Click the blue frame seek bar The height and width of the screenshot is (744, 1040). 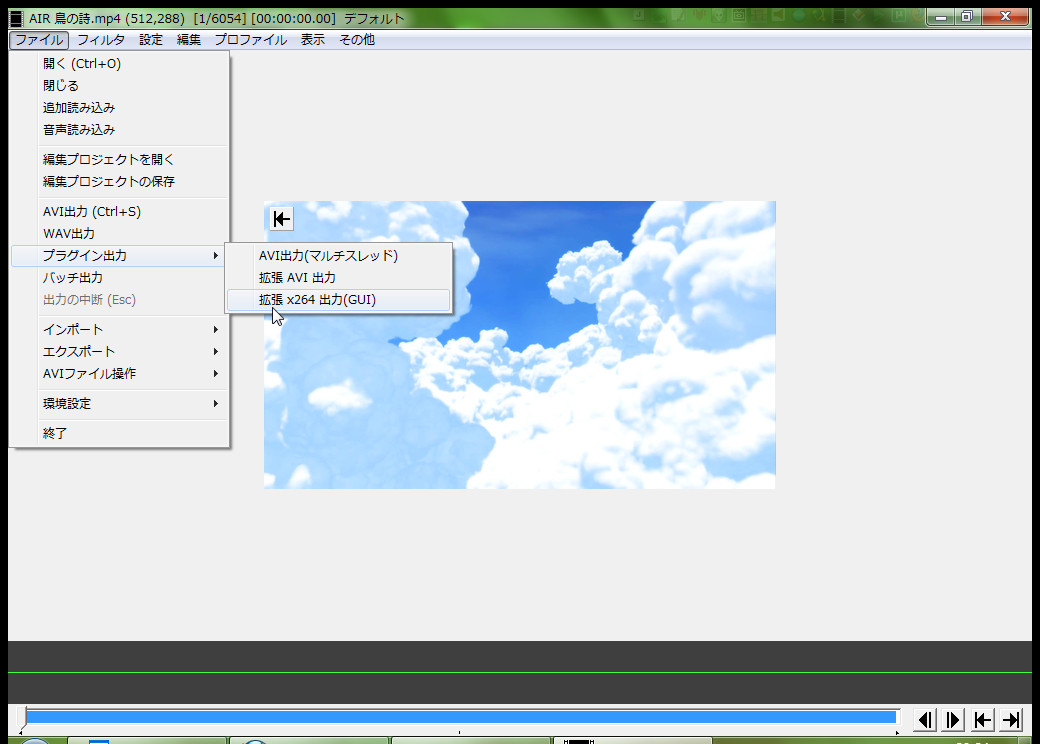pos(460,717)
